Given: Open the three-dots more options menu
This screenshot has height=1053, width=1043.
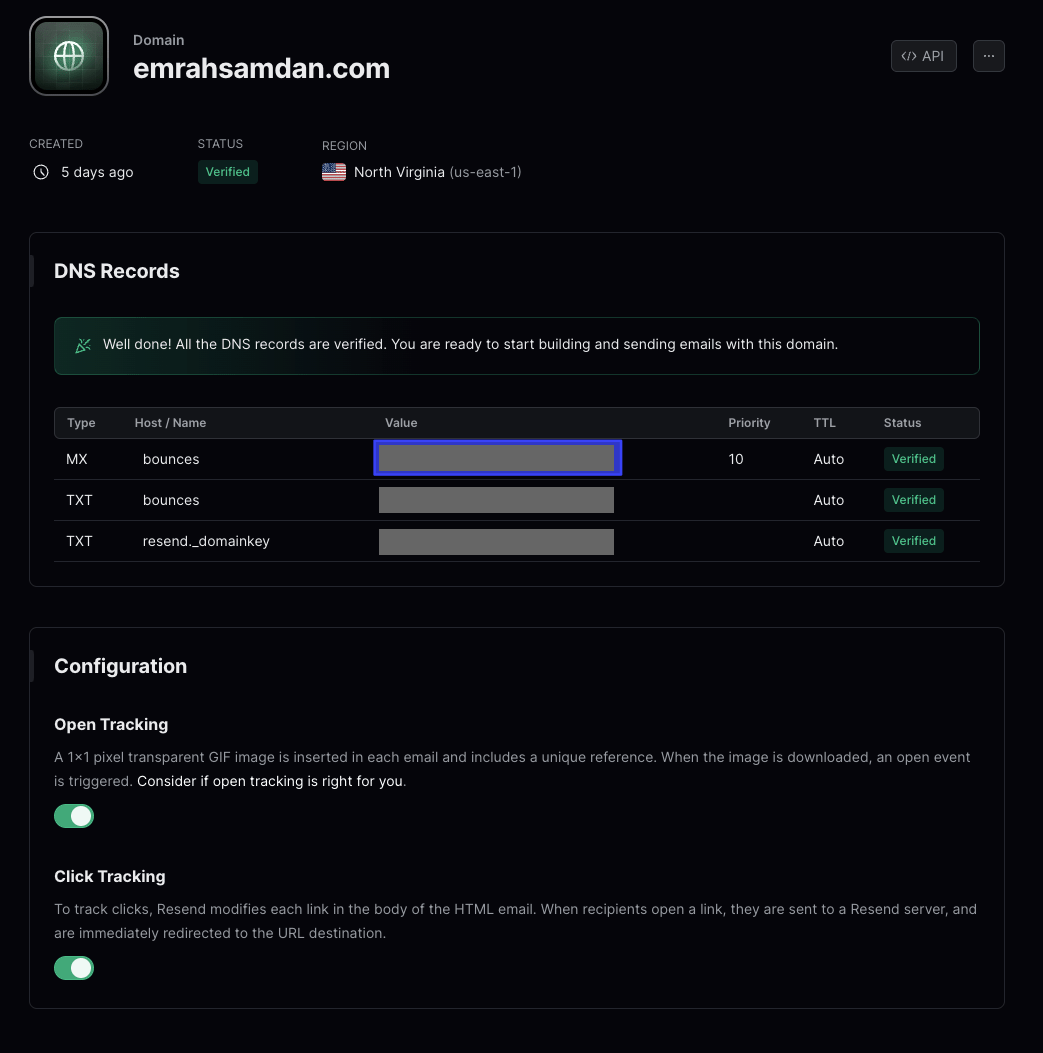Looking at the screenshot, I should 988,56.
